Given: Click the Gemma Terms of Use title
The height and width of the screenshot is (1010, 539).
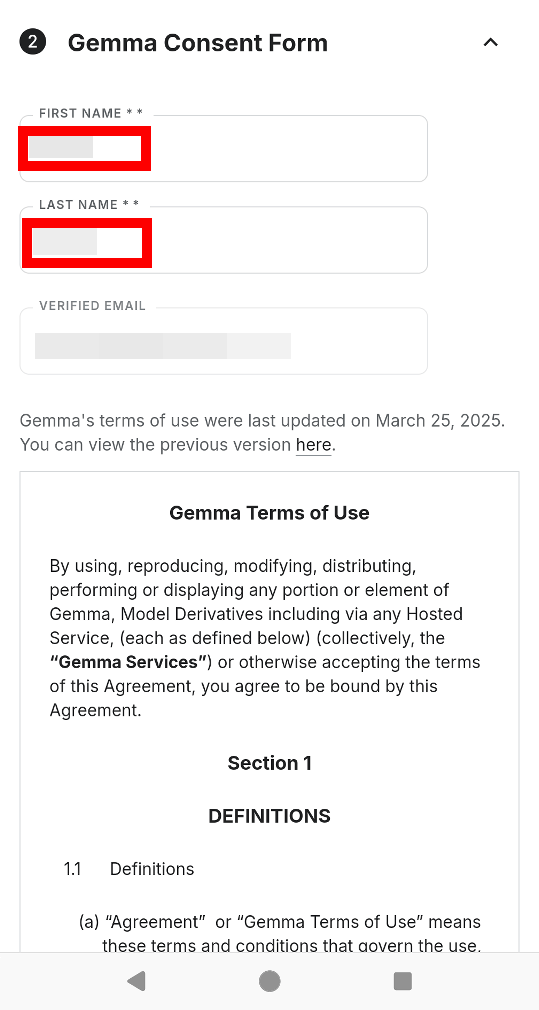Looking at the screenshot, I should point(269,513).
